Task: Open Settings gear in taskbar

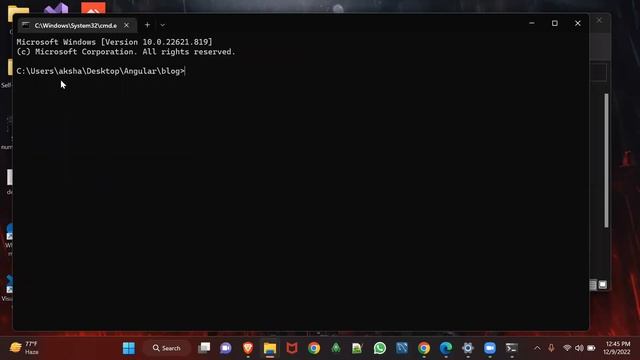Action: 468,348
